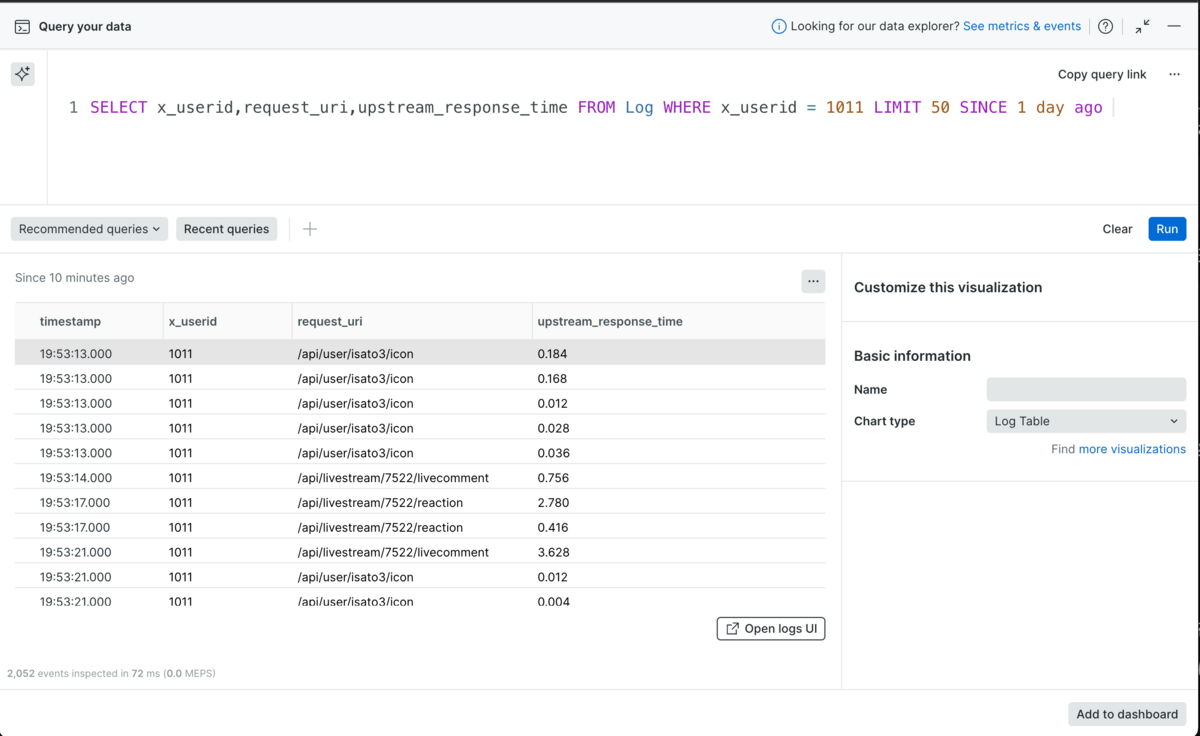Click the AI sparkle query assistant icon
The image size is (1200, 736).
[x=22, y=74]
